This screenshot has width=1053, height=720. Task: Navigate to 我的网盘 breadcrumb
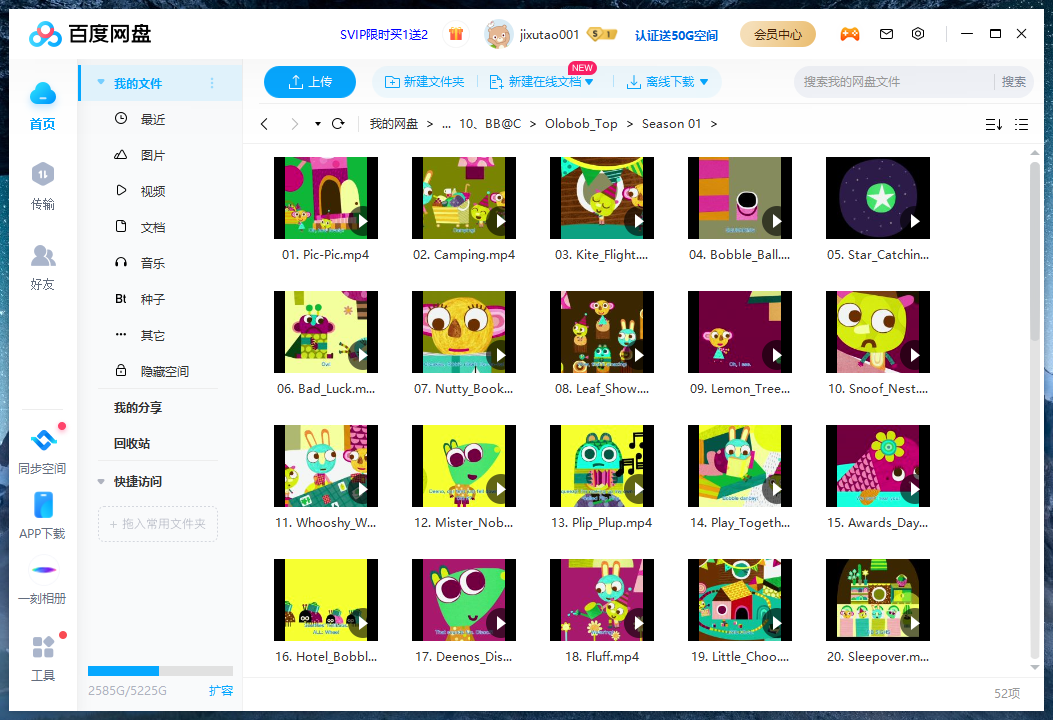click(x=394, y=124)
